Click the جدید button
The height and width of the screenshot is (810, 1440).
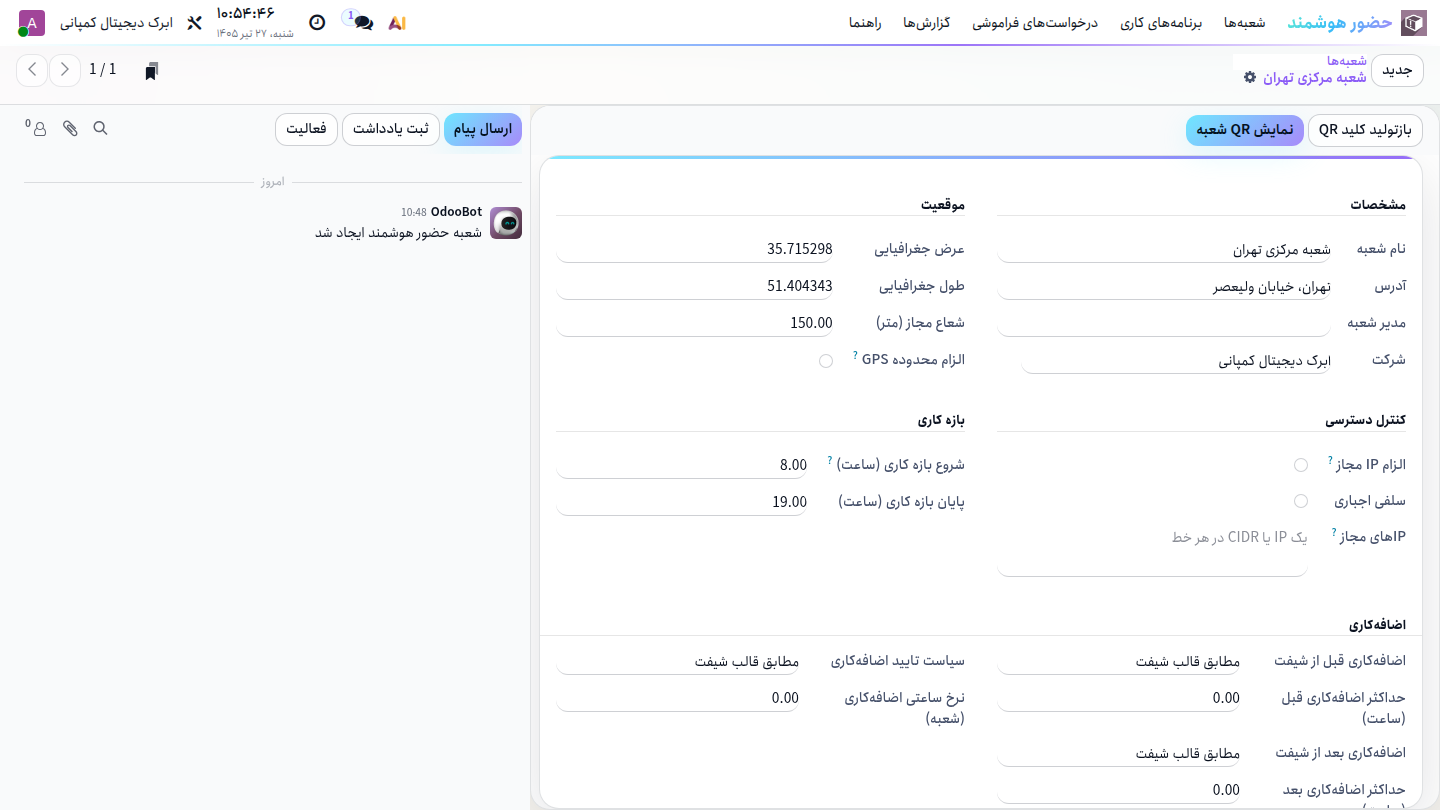click(x=1397, y=70)
